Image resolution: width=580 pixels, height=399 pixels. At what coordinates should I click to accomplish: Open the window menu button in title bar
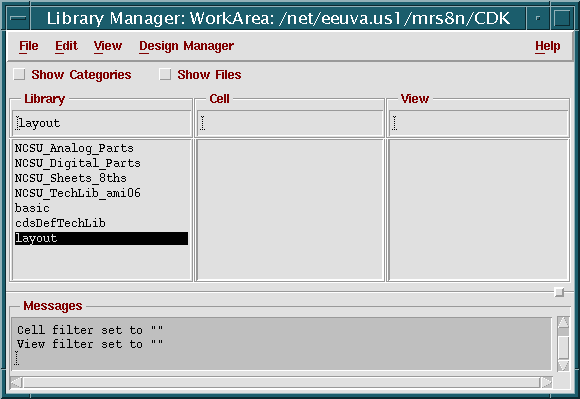[x=18, y=18]
